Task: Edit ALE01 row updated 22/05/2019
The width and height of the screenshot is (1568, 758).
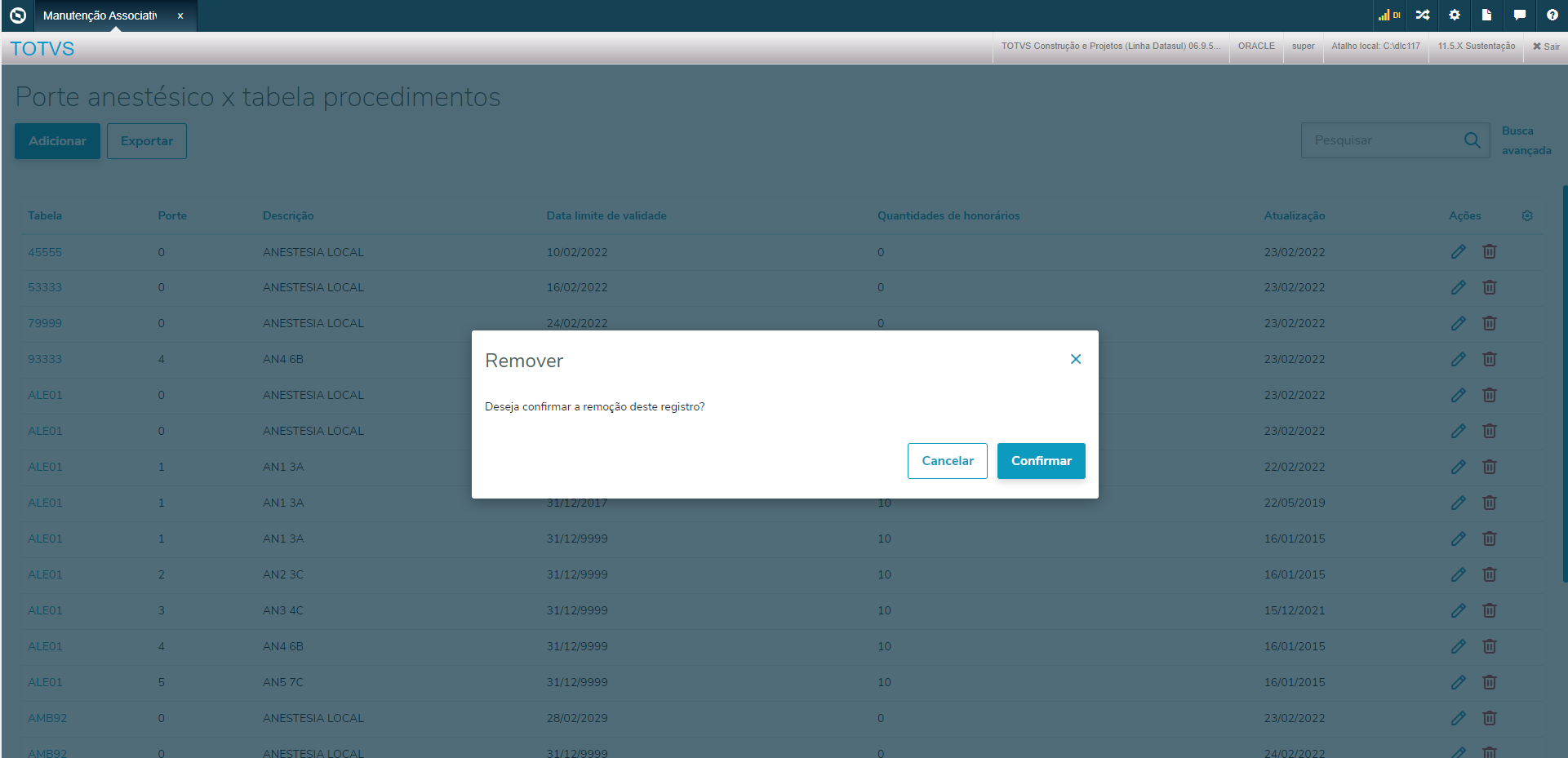Action: (1459, 503)
